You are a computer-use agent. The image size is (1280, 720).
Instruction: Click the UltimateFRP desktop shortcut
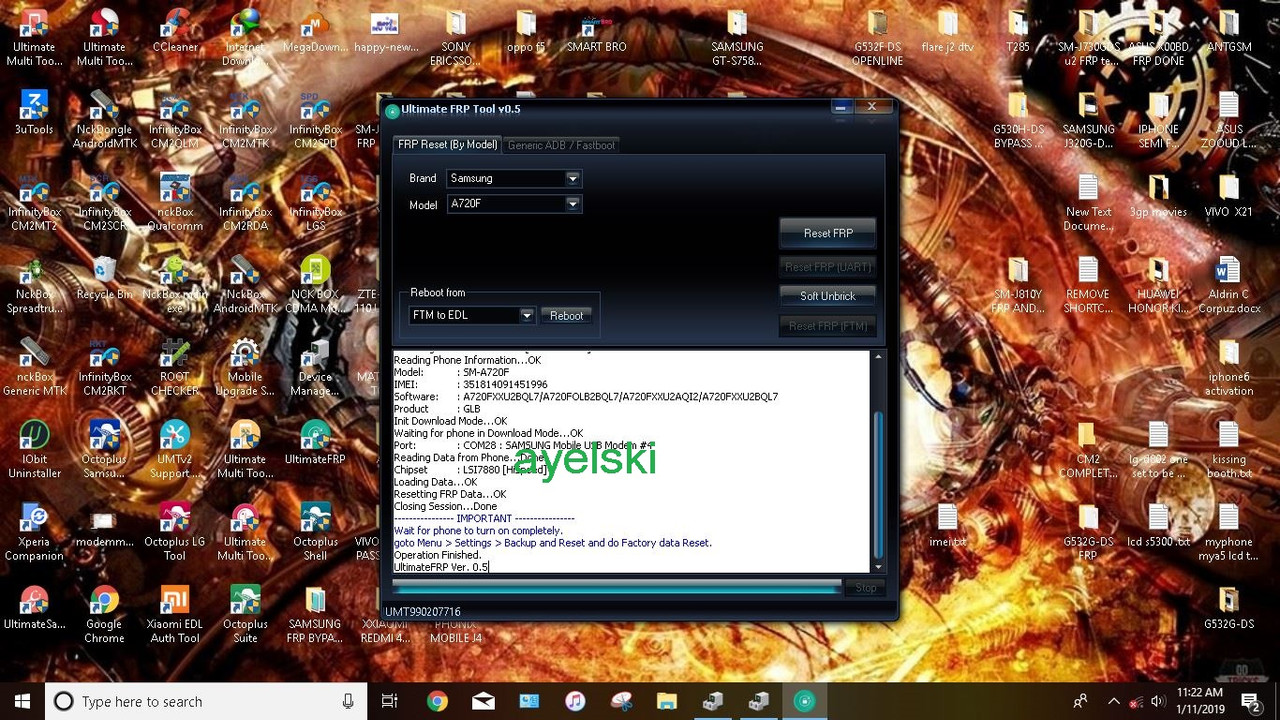315,443
